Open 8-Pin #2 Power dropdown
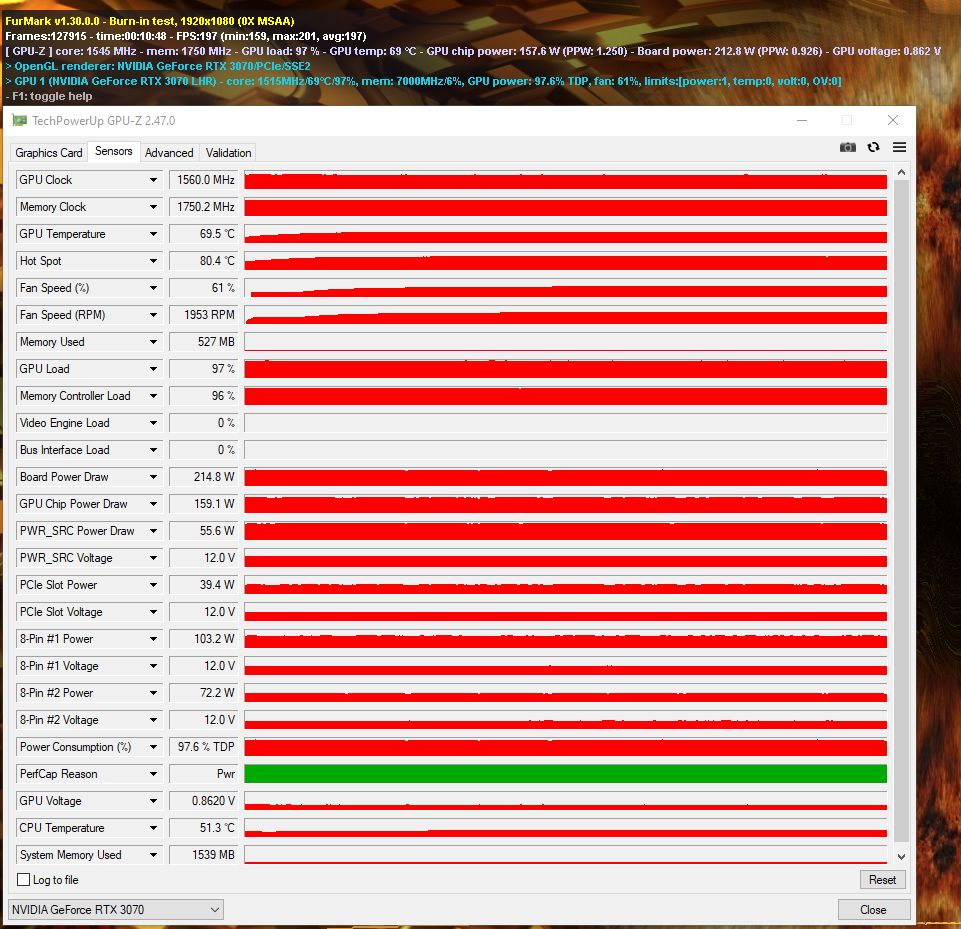The width and height of the screenshot is (961, 929). 153,692
